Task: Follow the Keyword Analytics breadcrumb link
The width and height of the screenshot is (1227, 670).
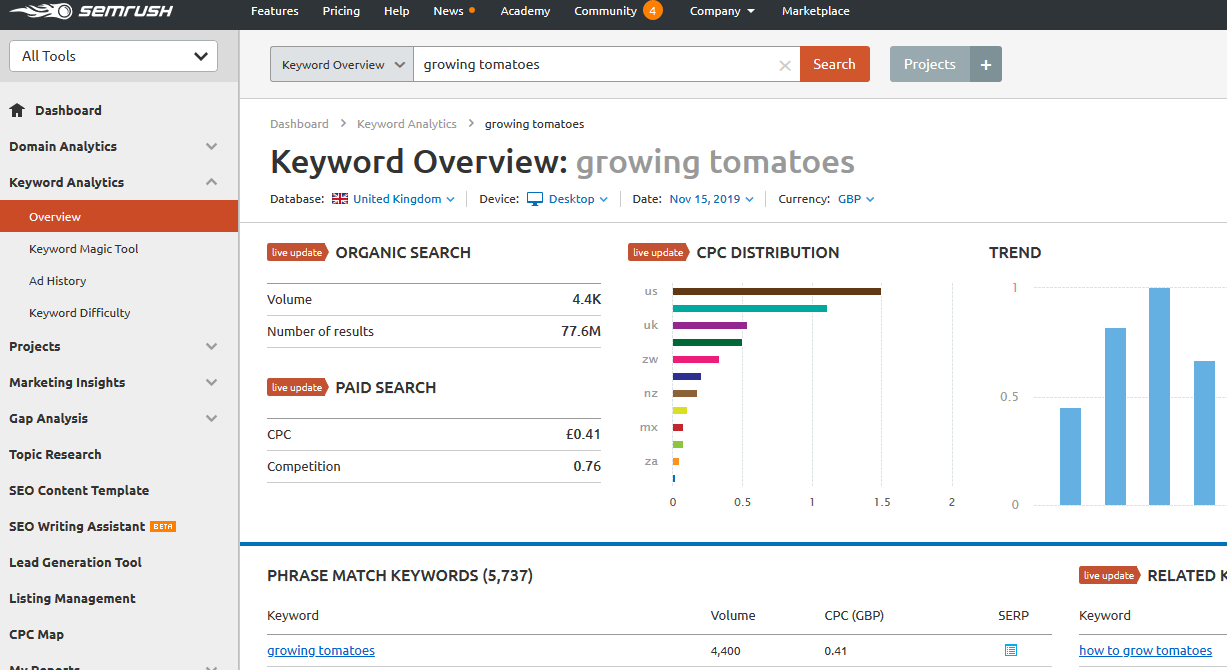Action: [407, 124]
